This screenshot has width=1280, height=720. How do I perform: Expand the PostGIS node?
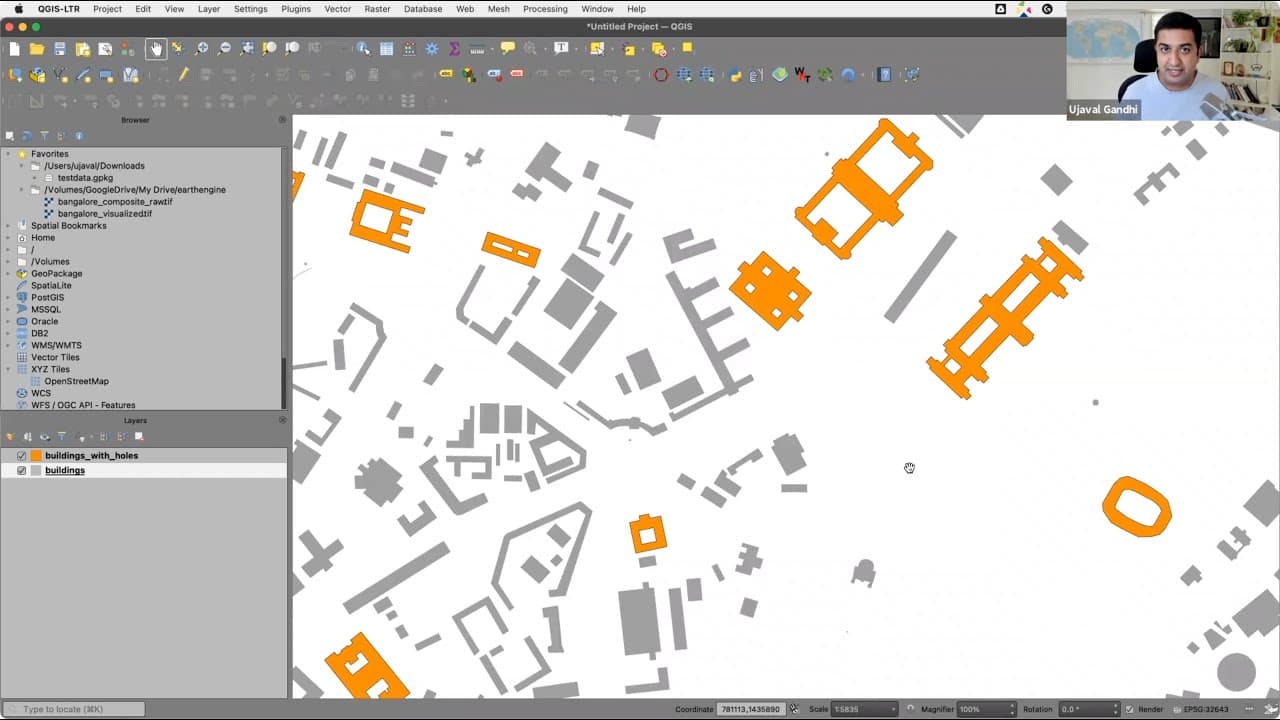click(9, 298)
